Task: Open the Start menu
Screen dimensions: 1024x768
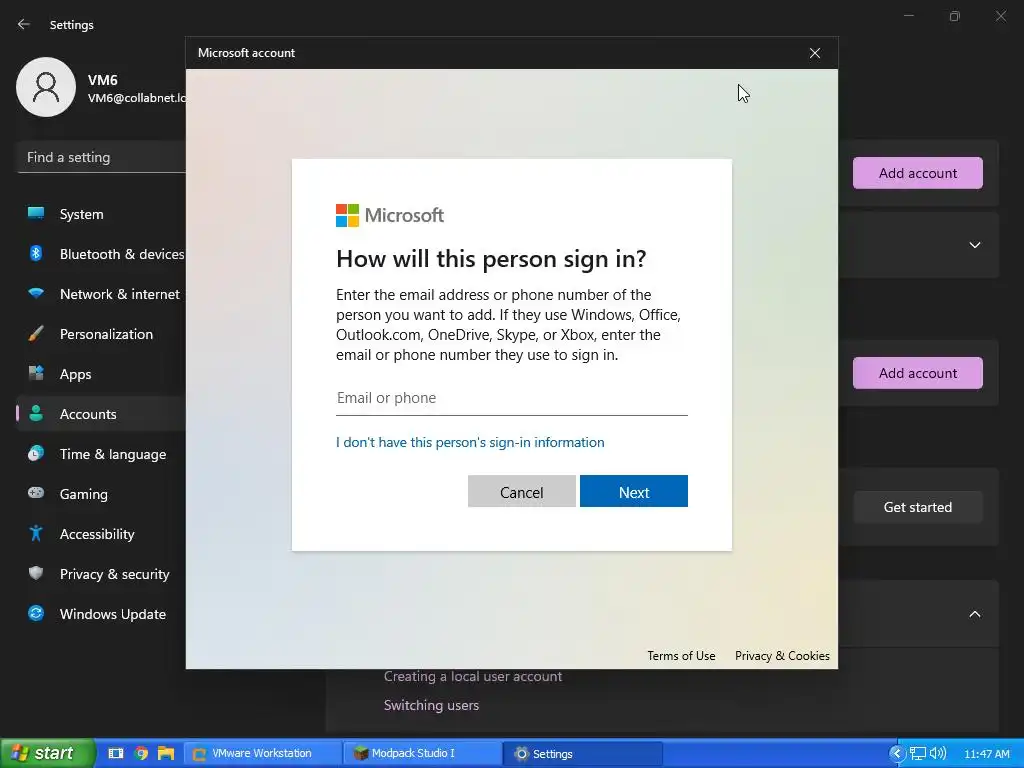Action: tap(47, 753)
